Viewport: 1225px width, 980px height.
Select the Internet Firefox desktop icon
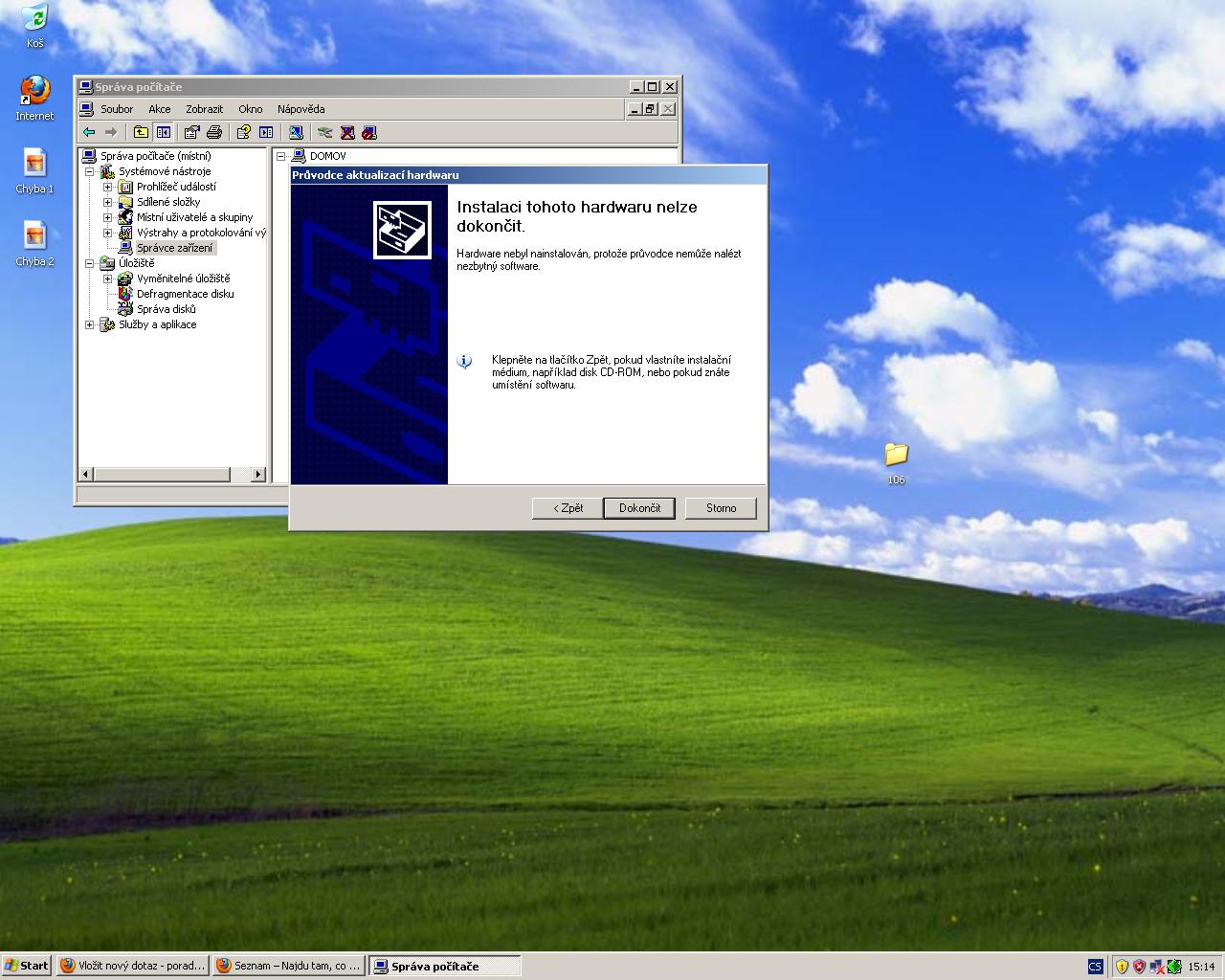click(x=34, y=99)
